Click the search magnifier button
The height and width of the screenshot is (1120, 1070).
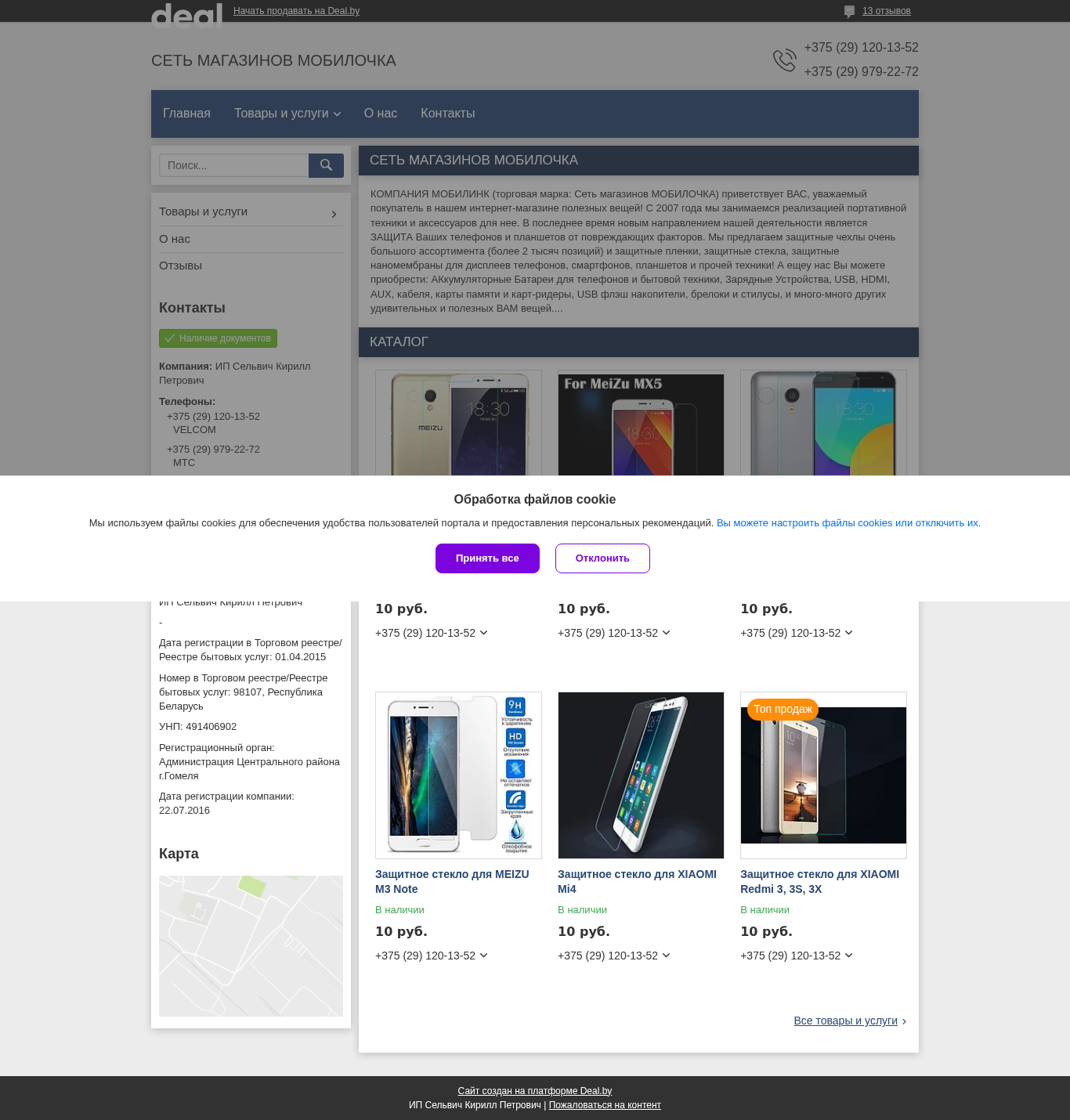point(326,165)
